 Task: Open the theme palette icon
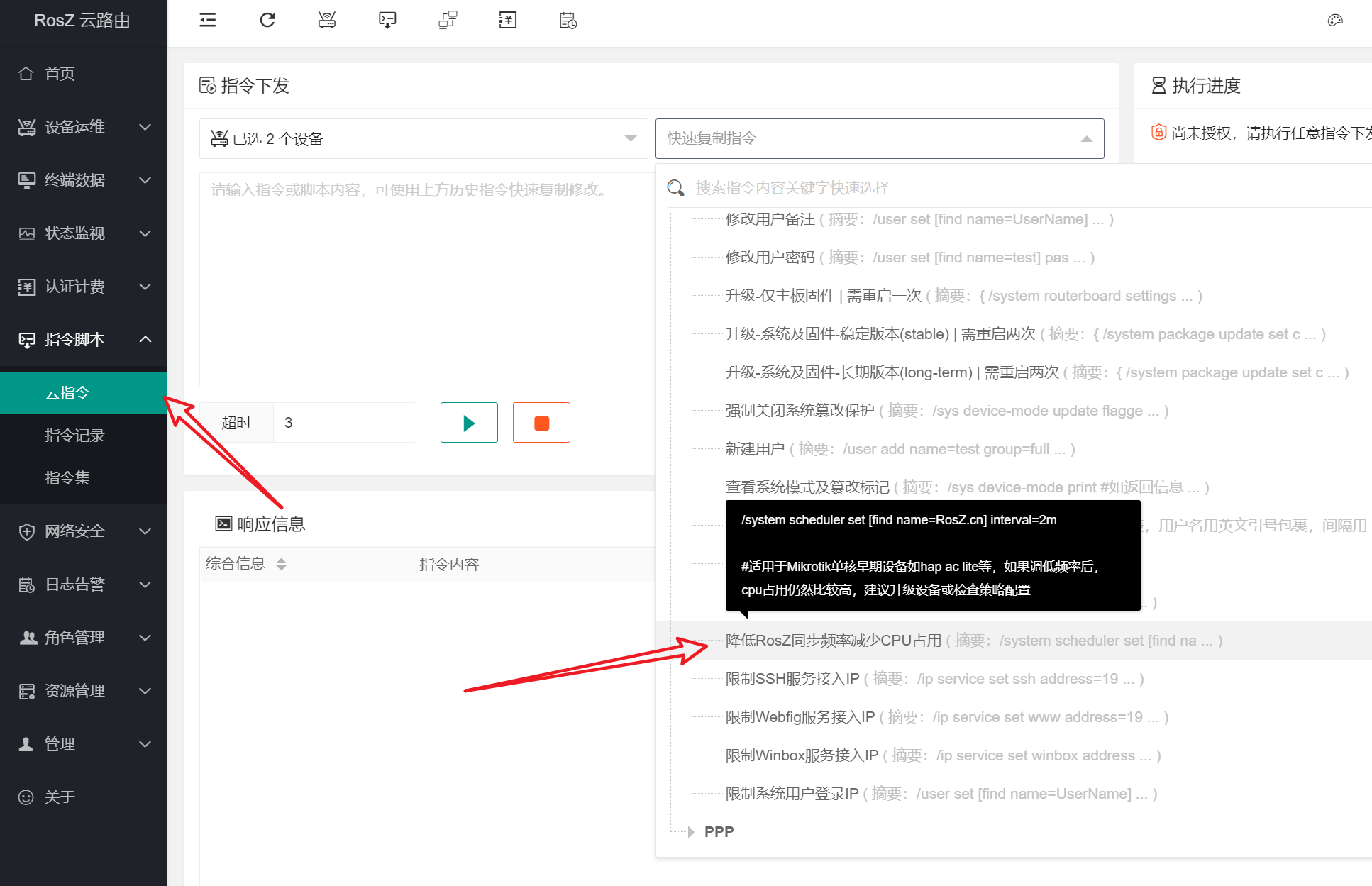[x=1335, y=21]
